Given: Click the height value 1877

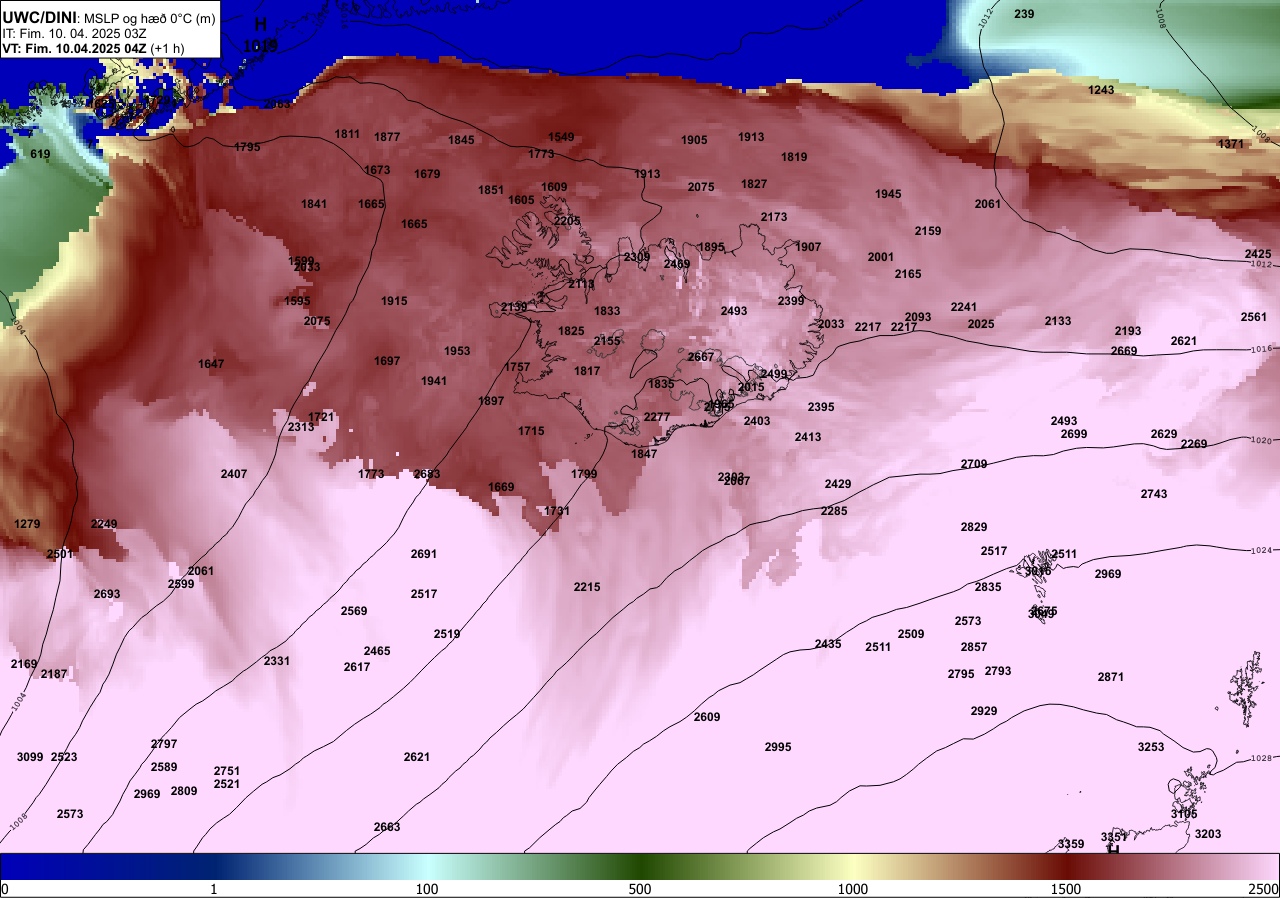Looking at the screenshot, I should click(x=387, y=137).
